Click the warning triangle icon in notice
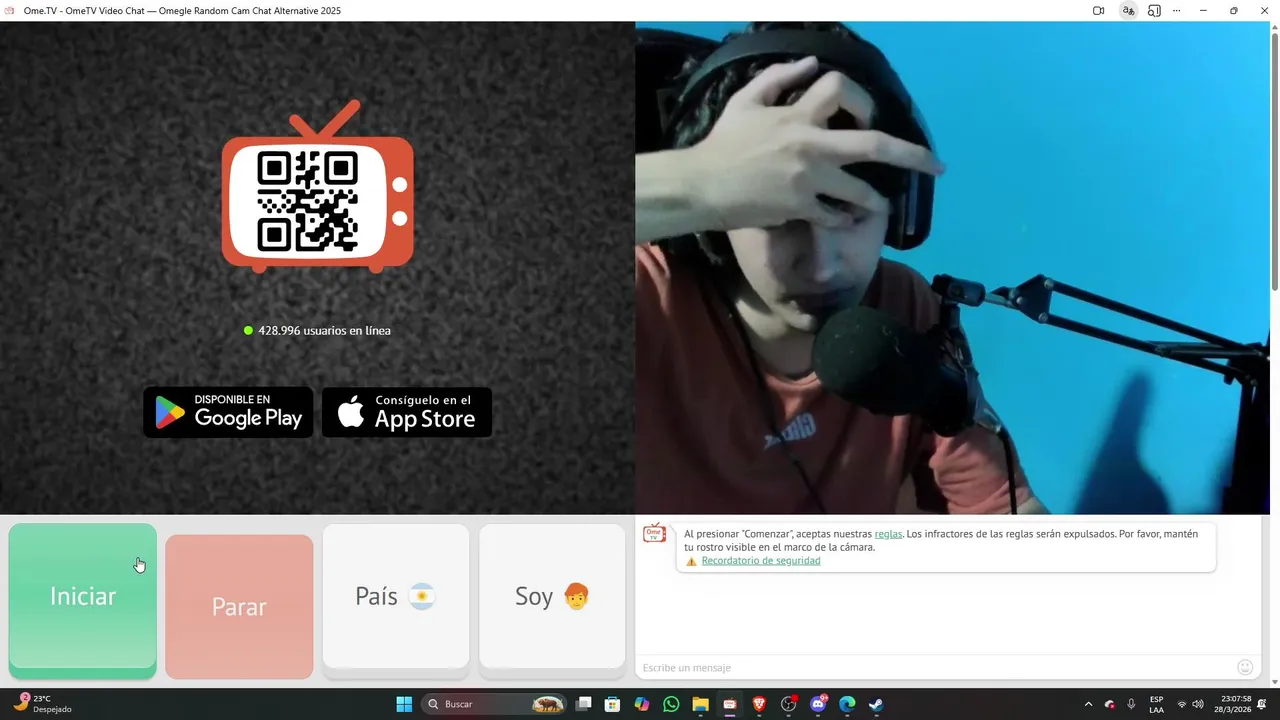 pyautogui.click(x=691, y=561)
